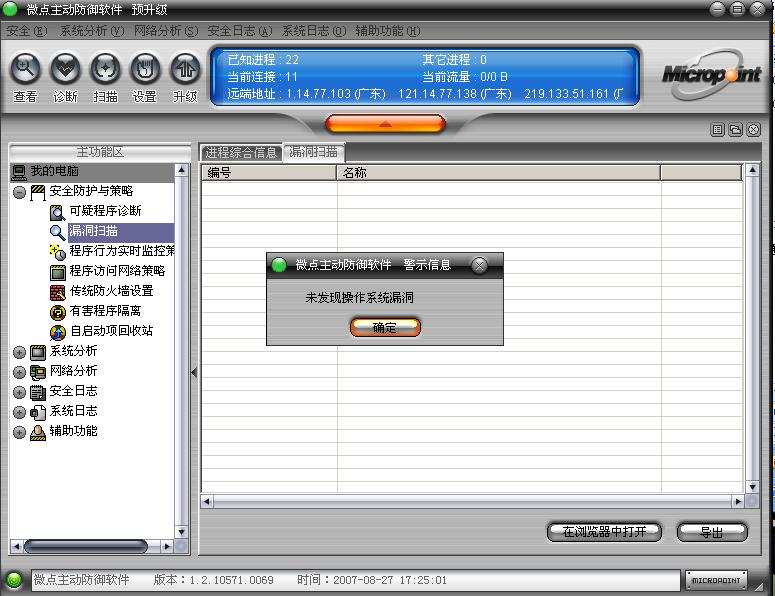Click the 可疑程序诊断 magnifier icon
Viewport: 775px width, 596px height.
tap(57, 213)
